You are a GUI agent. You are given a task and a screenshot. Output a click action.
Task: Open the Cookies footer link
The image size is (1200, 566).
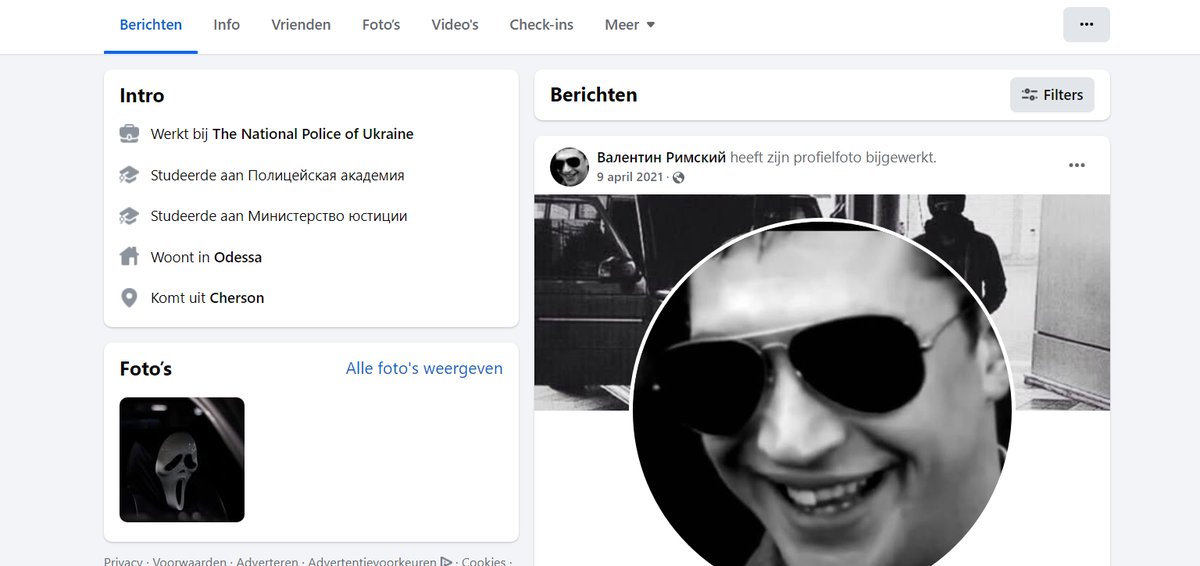click(483, 563)
